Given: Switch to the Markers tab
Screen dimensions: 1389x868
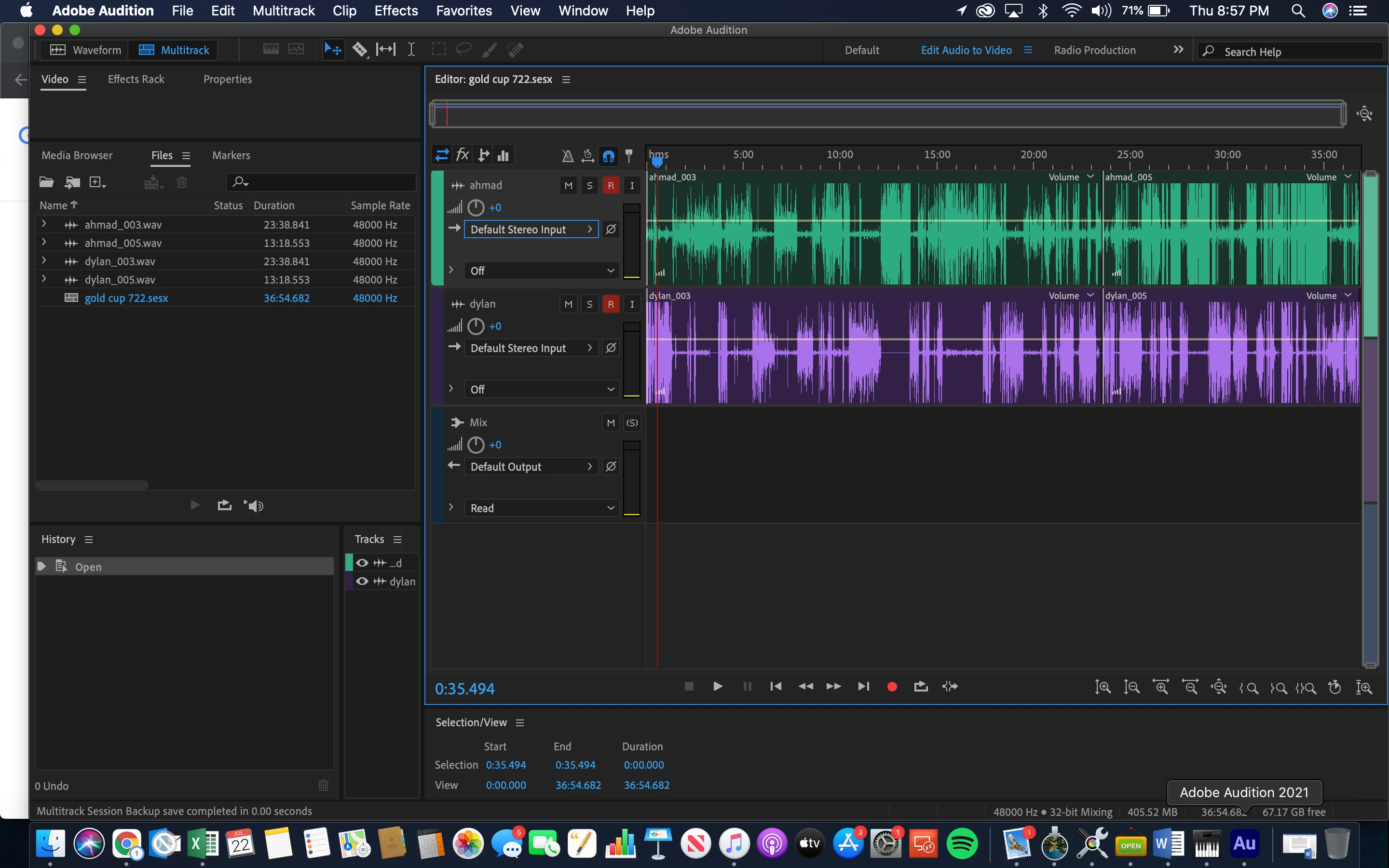Looking at the screenshot, I should [x=231, y=155].
